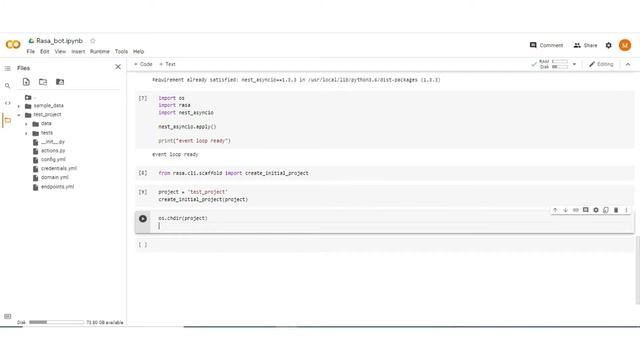Select the actions.py file

point(53,151)
